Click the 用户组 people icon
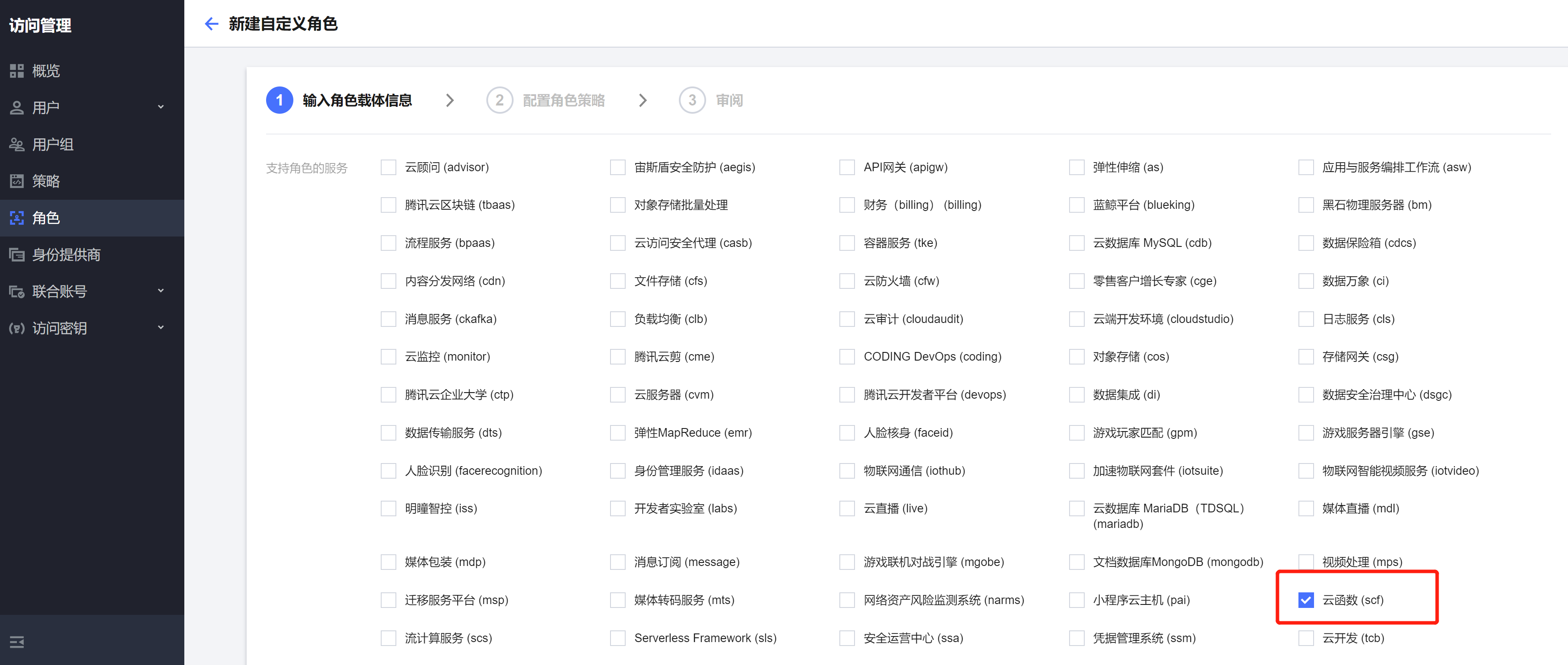1568x665 pixels. [16, 145]
